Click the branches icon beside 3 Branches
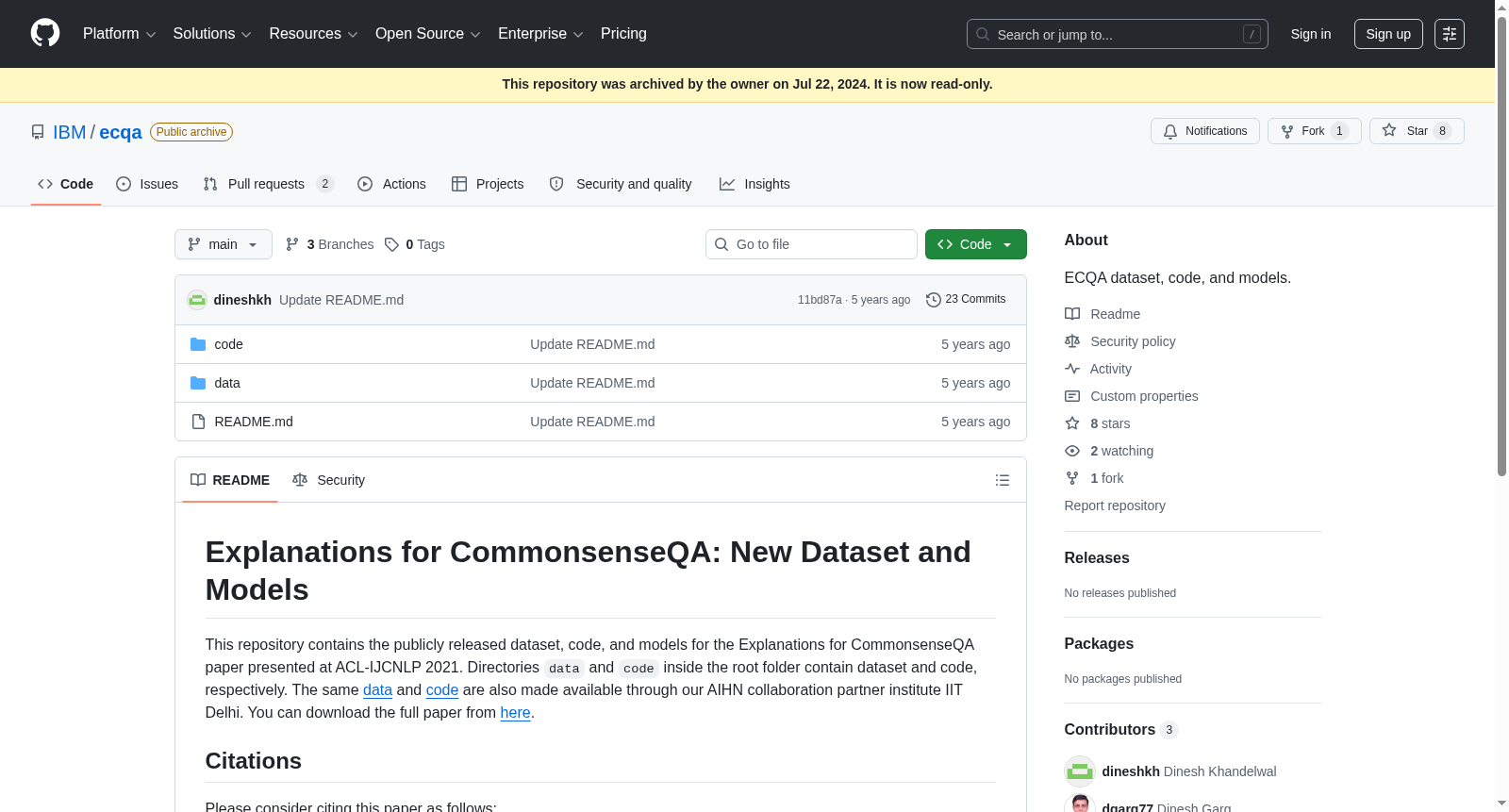This screenshot has height=812, width=1509. pos(292,244)
